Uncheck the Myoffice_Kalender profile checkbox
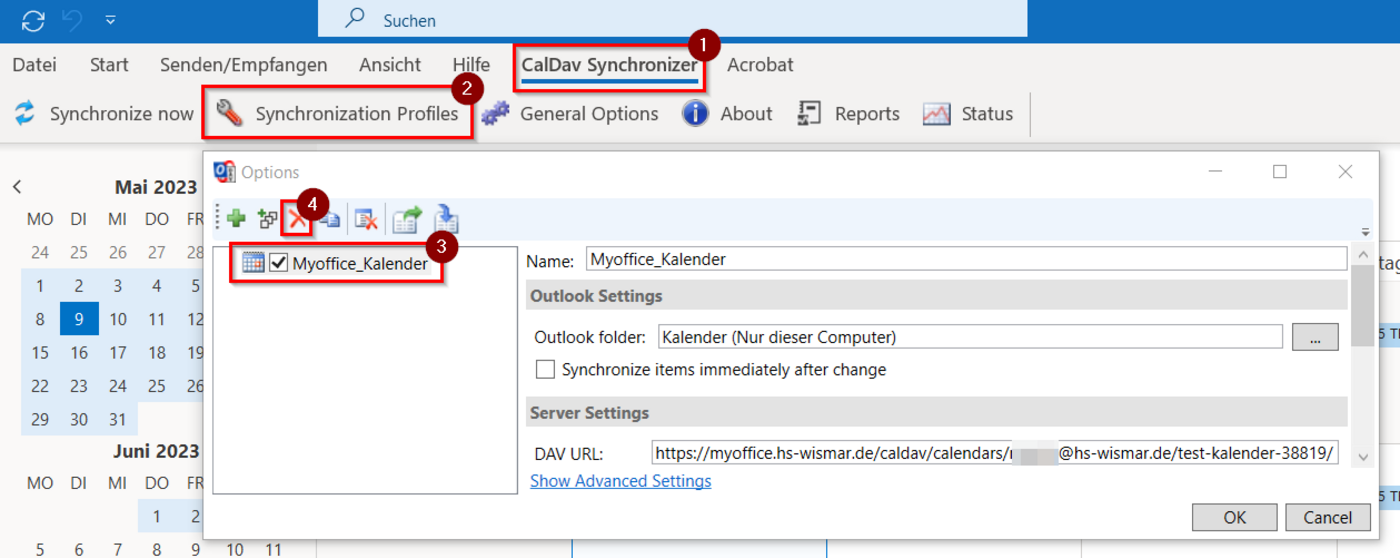Viewport: 1400px width, 558px height. [278, 263]
